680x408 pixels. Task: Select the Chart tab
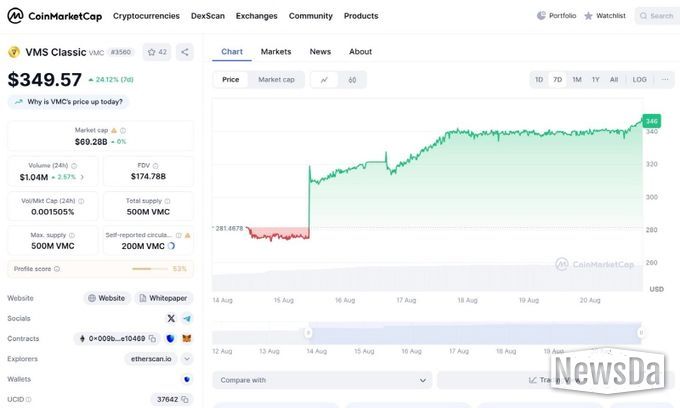pos(232,52)
